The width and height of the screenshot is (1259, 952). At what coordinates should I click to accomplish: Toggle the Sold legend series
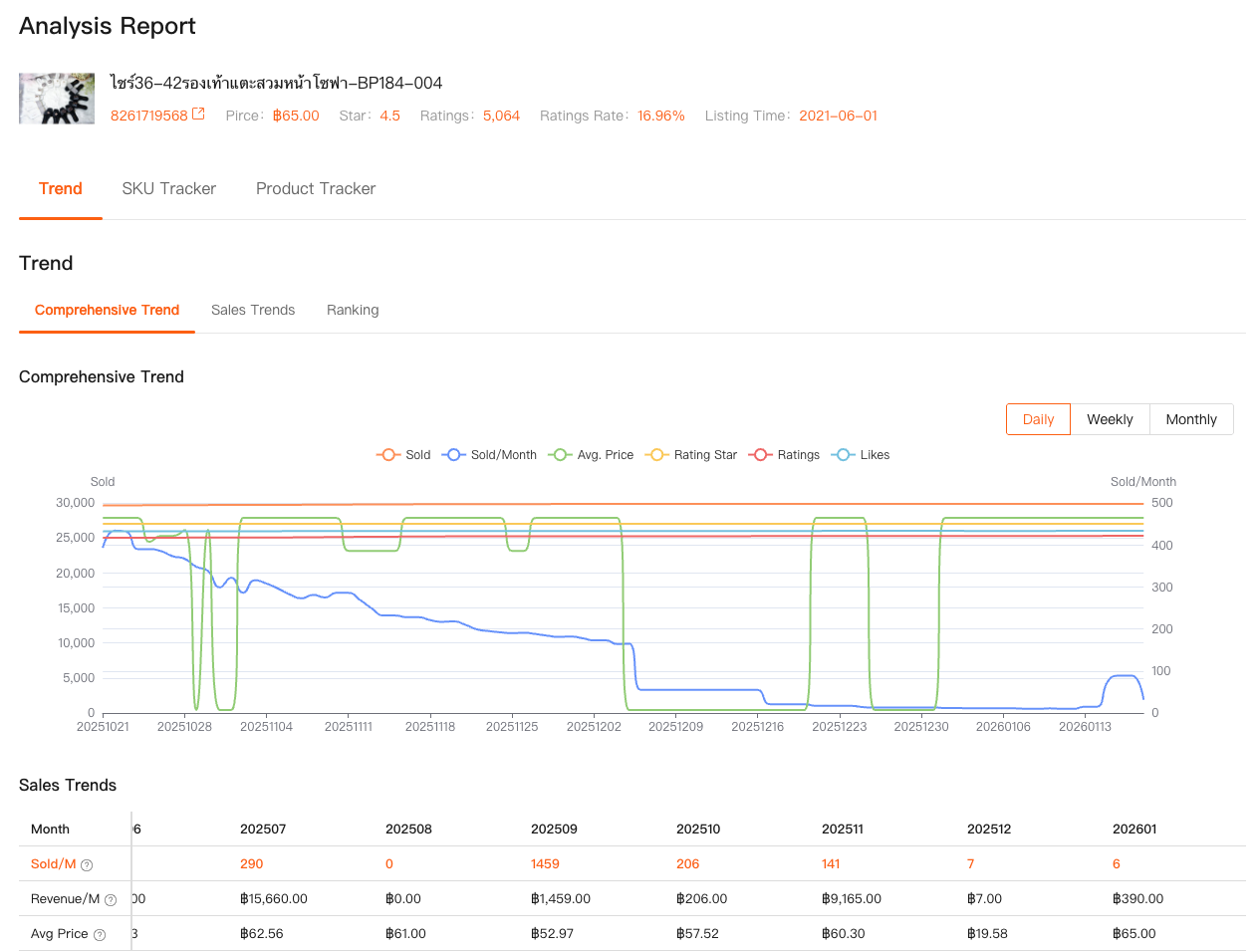[403, 455]
